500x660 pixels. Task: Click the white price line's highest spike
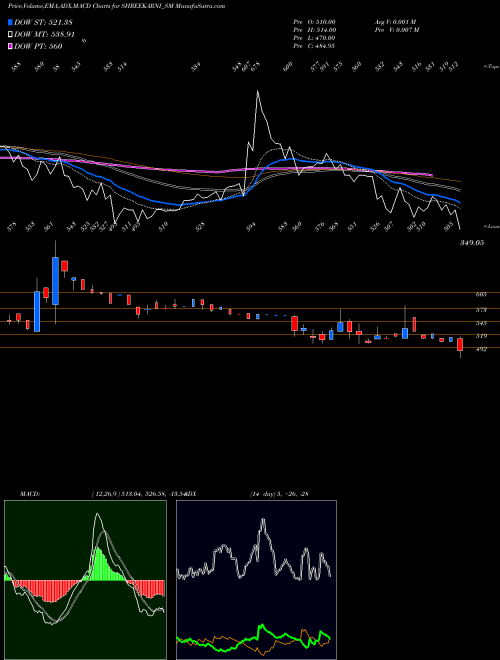pos(257,92)
